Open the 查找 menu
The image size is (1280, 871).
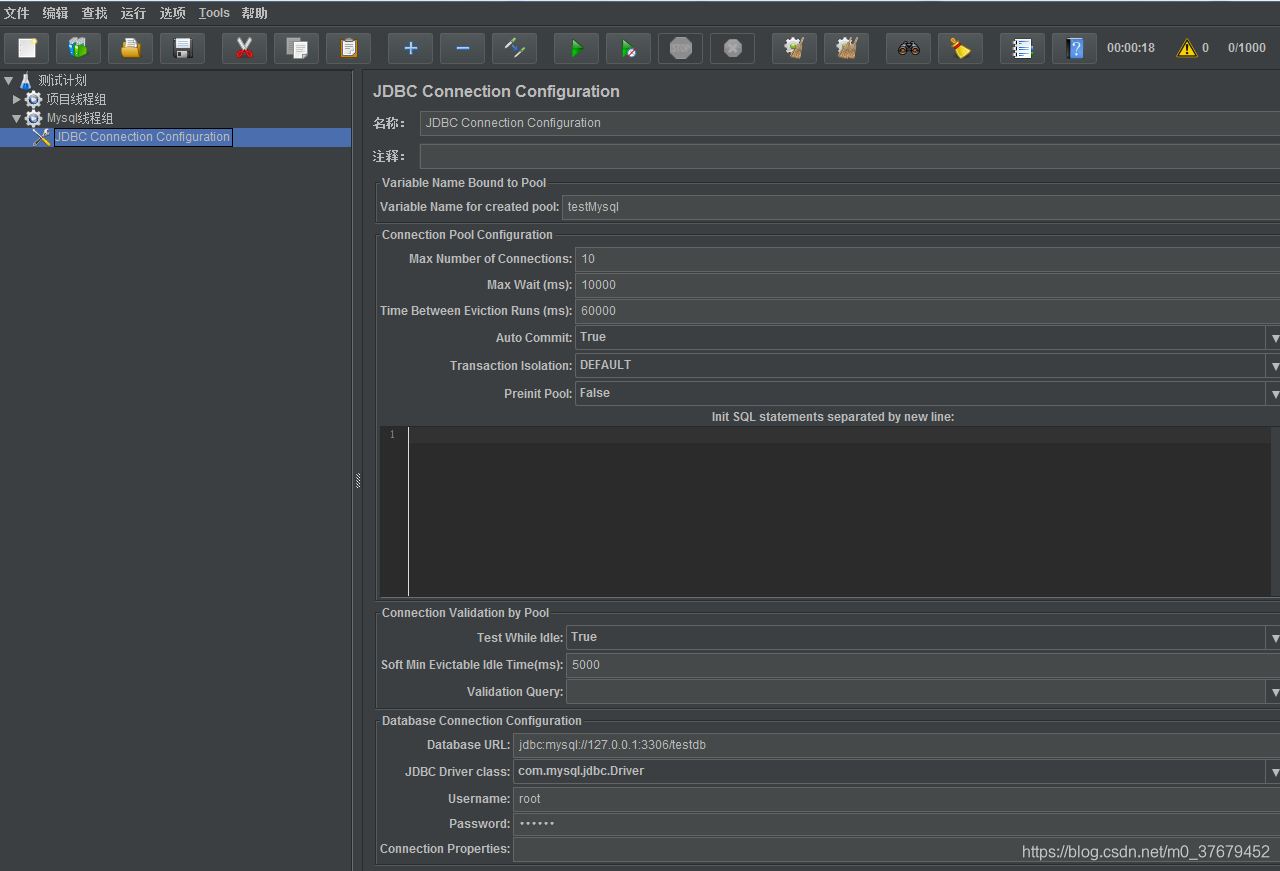[95, 13]
